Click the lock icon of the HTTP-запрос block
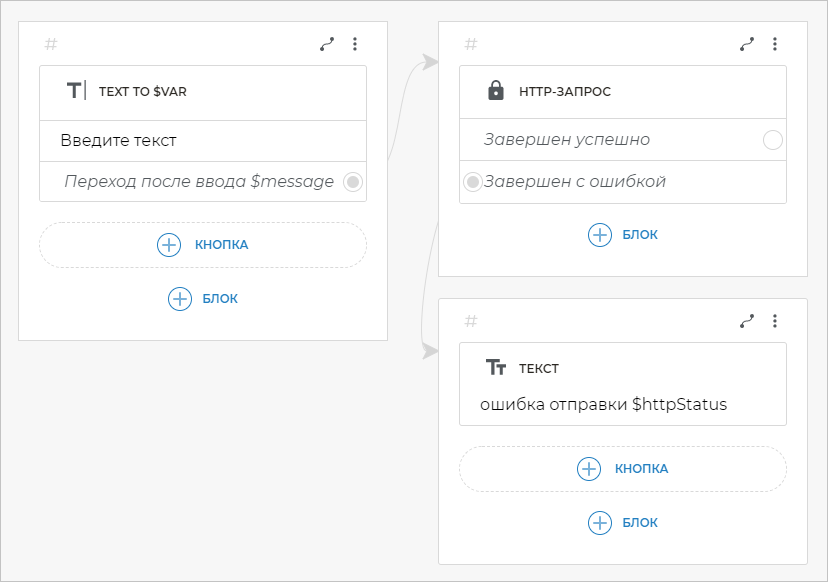The image size is (828, 582). coord(495,91)
